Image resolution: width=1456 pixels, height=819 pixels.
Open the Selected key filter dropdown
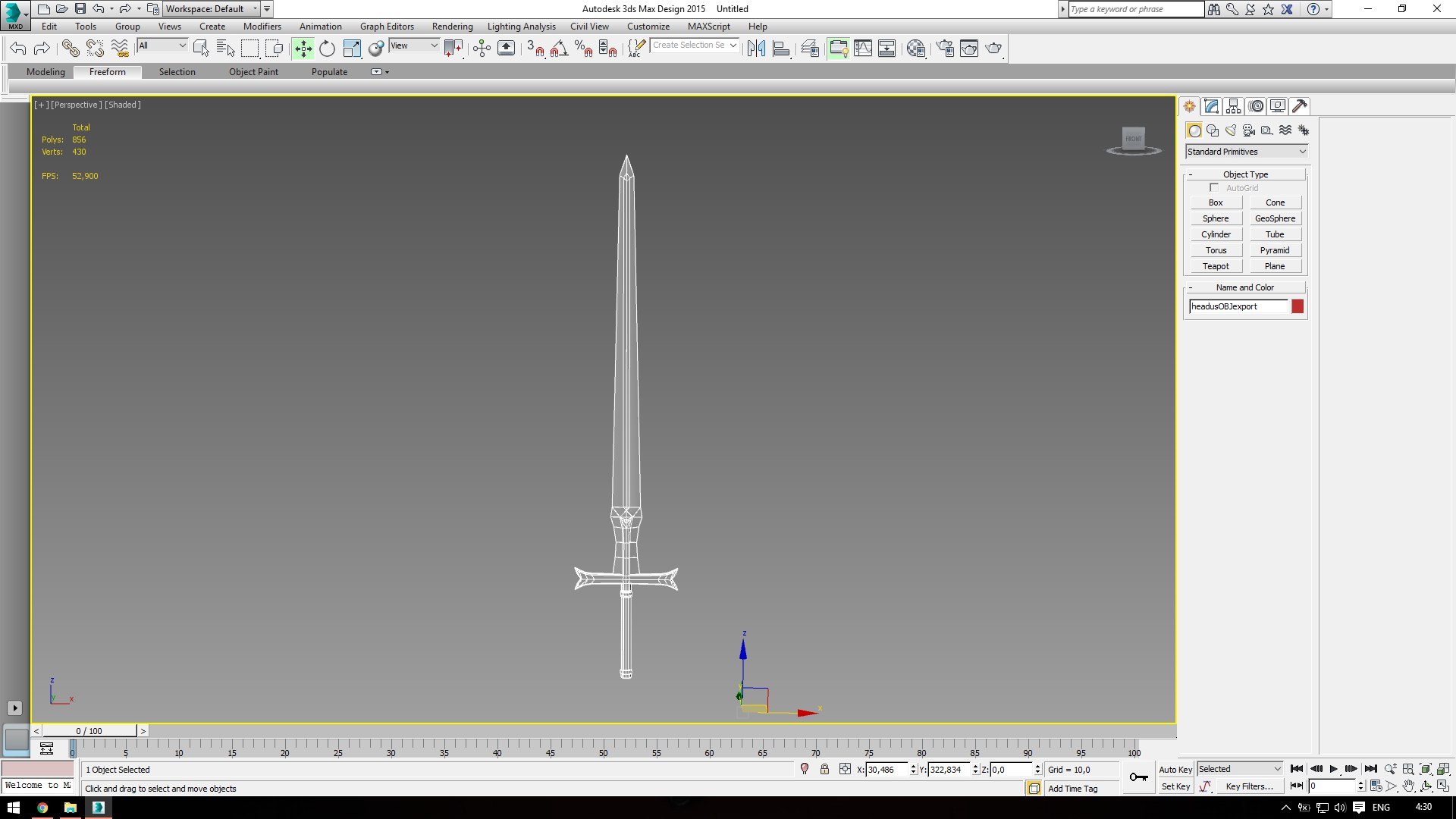pos(1240,769)
